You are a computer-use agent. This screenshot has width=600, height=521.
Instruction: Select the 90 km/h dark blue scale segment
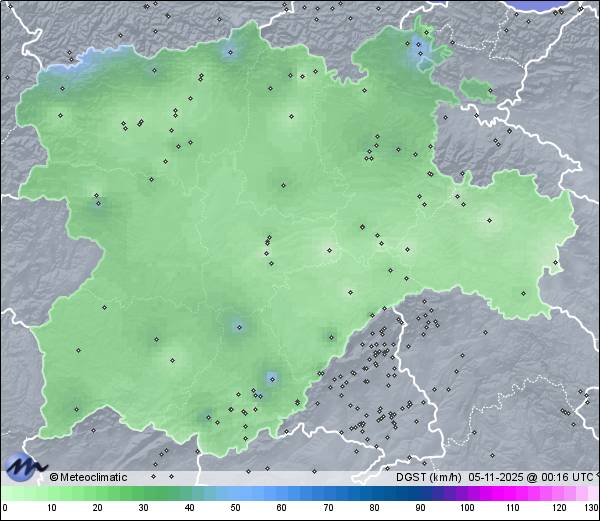[x=420, y=493]
